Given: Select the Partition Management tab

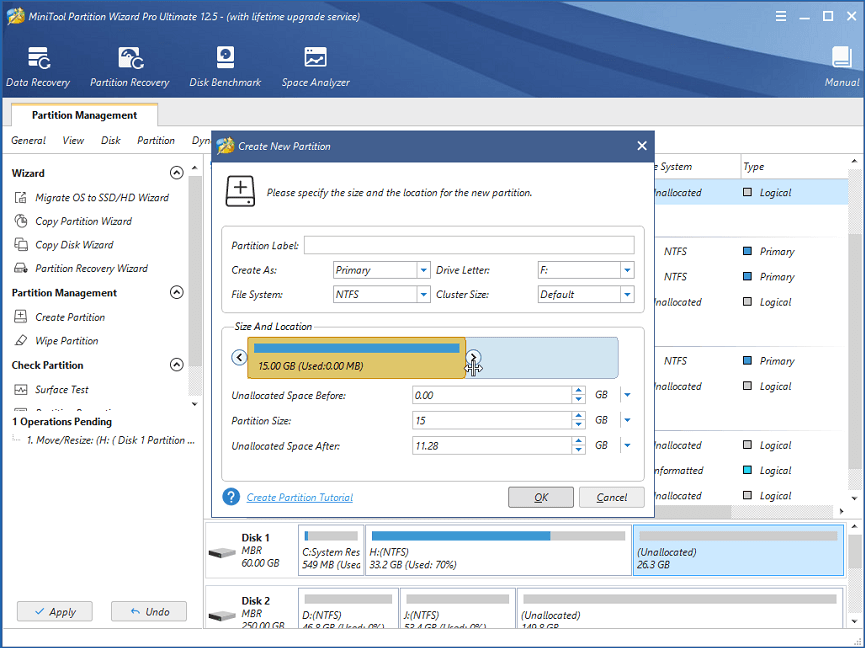Looking at the screenshot, I should click(84, 115).
